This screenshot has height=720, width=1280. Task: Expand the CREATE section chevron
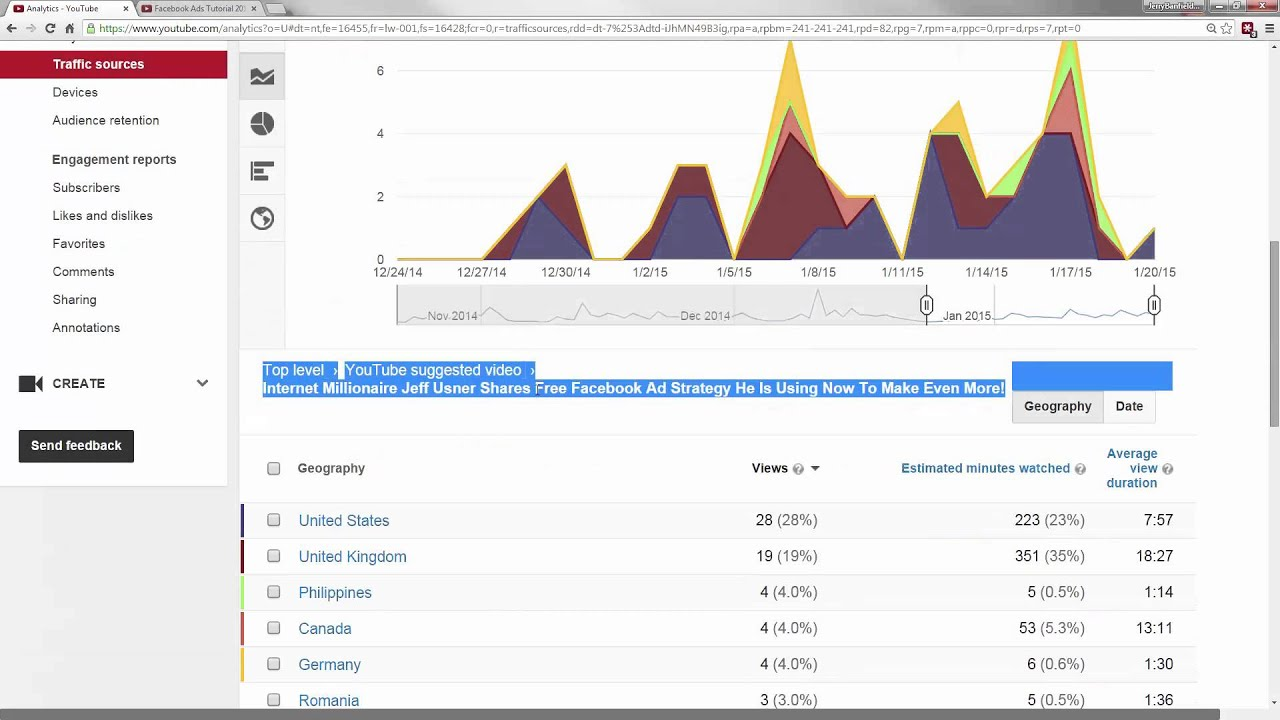(202, 383)
